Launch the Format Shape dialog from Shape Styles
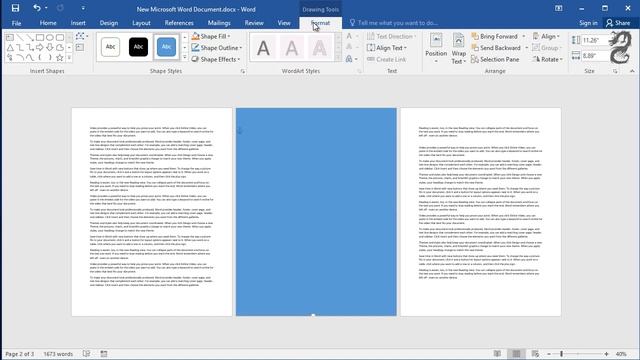The height and width of the screenshot is (360, 640). coord(243,71)
